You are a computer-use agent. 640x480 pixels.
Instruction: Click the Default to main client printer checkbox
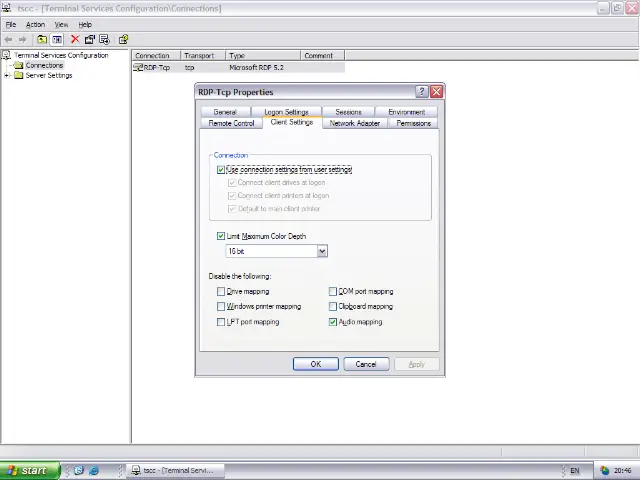point(232,209)
